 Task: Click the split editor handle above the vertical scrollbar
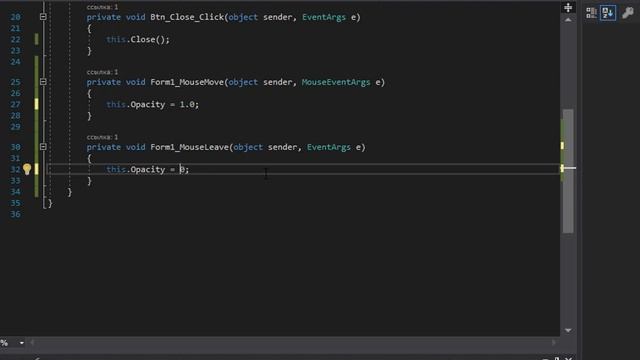pos(568,7)
